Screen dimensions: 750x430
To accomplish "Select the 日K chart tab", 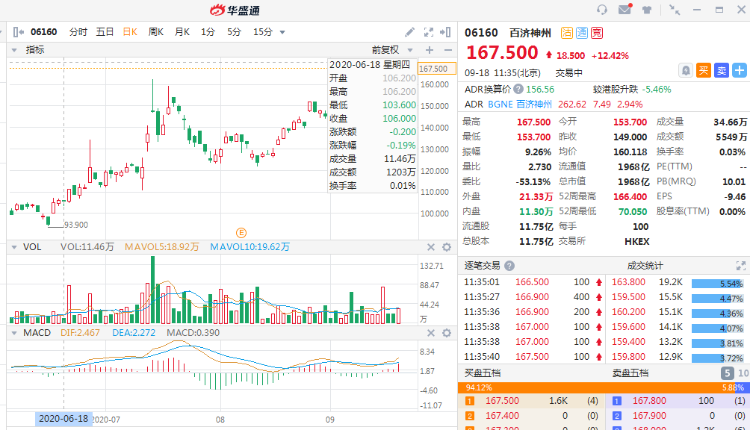I will pos(130,32).
